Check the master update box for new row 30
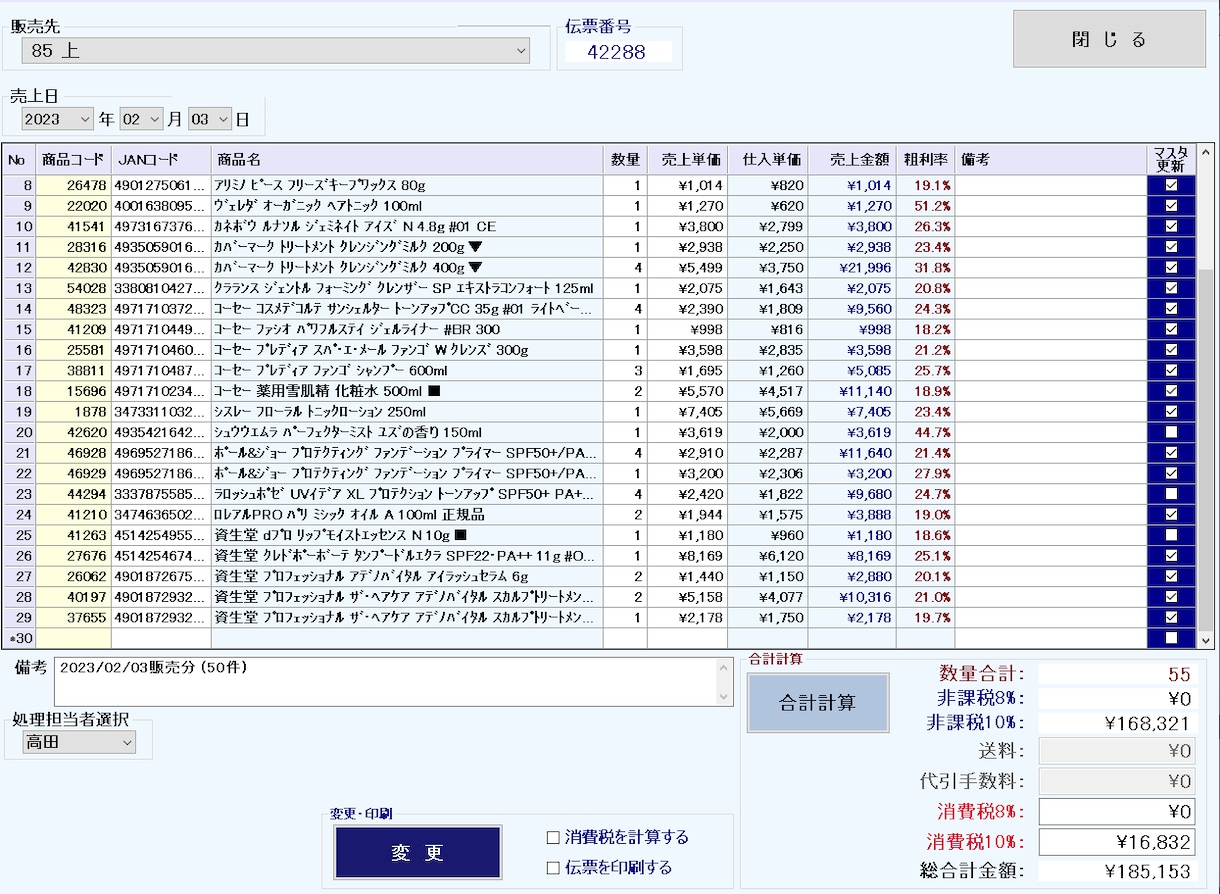Image resolution: width=1220 pixels, height=894 pixels. pyautogui.click(x=1171, y=638)
